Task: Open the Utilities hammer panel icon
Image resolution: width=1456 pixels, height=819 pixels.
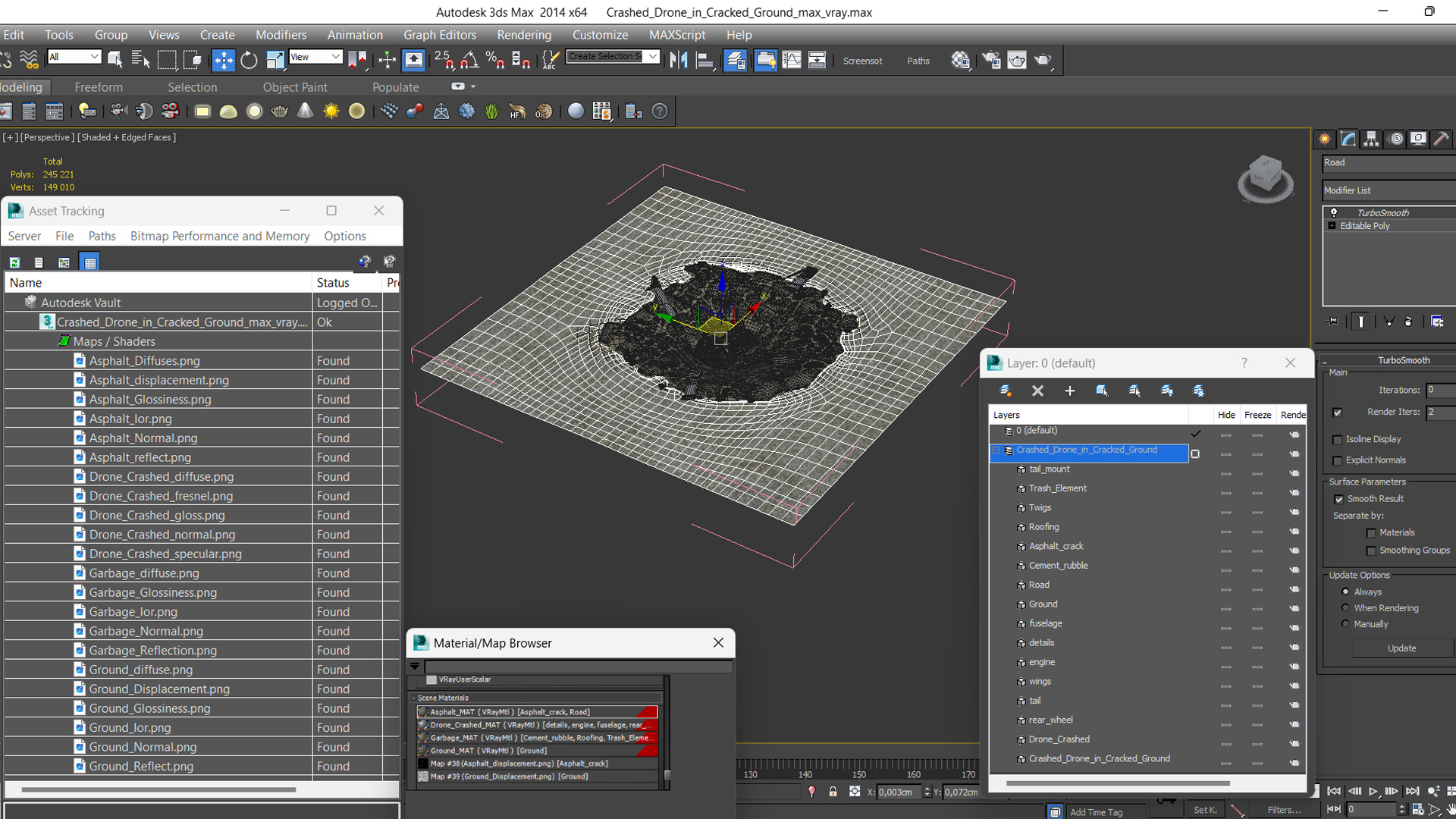Action: pyautogui.click(x=1441, y=139)
